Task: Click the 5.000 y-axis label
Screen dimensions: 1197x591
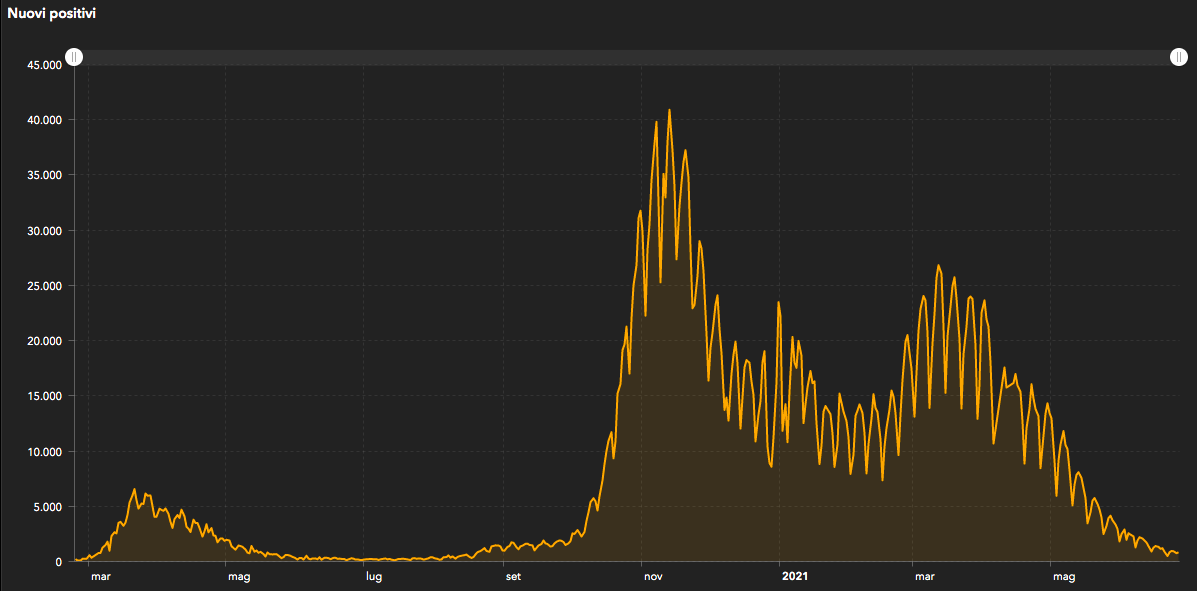Action: (47, 507)
